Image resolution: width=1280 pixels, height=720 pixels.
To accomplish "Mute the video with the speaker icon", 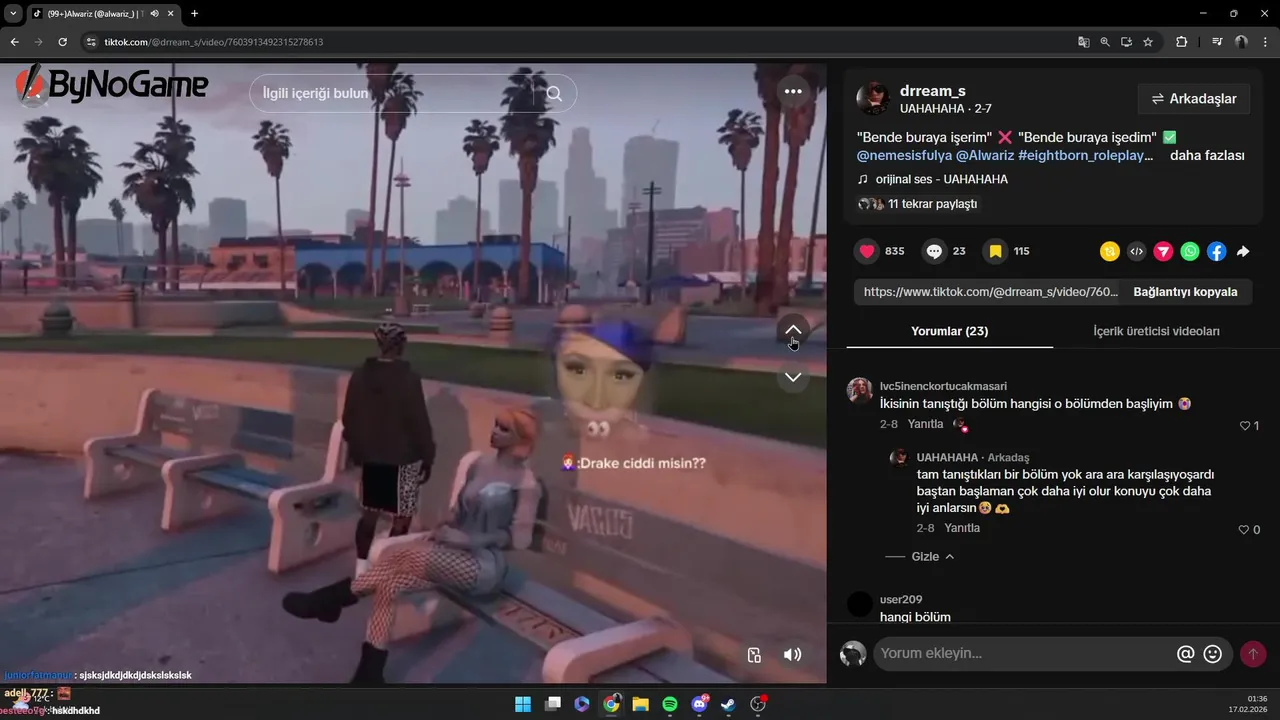I will tap(792, 655).
